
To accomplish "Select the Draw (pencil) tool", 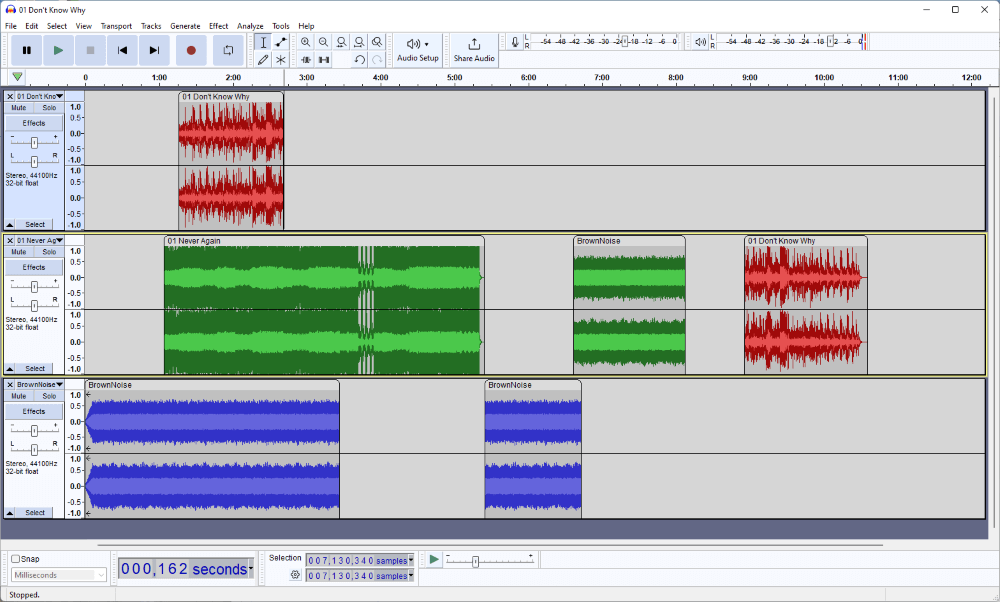I will (263, 59).
